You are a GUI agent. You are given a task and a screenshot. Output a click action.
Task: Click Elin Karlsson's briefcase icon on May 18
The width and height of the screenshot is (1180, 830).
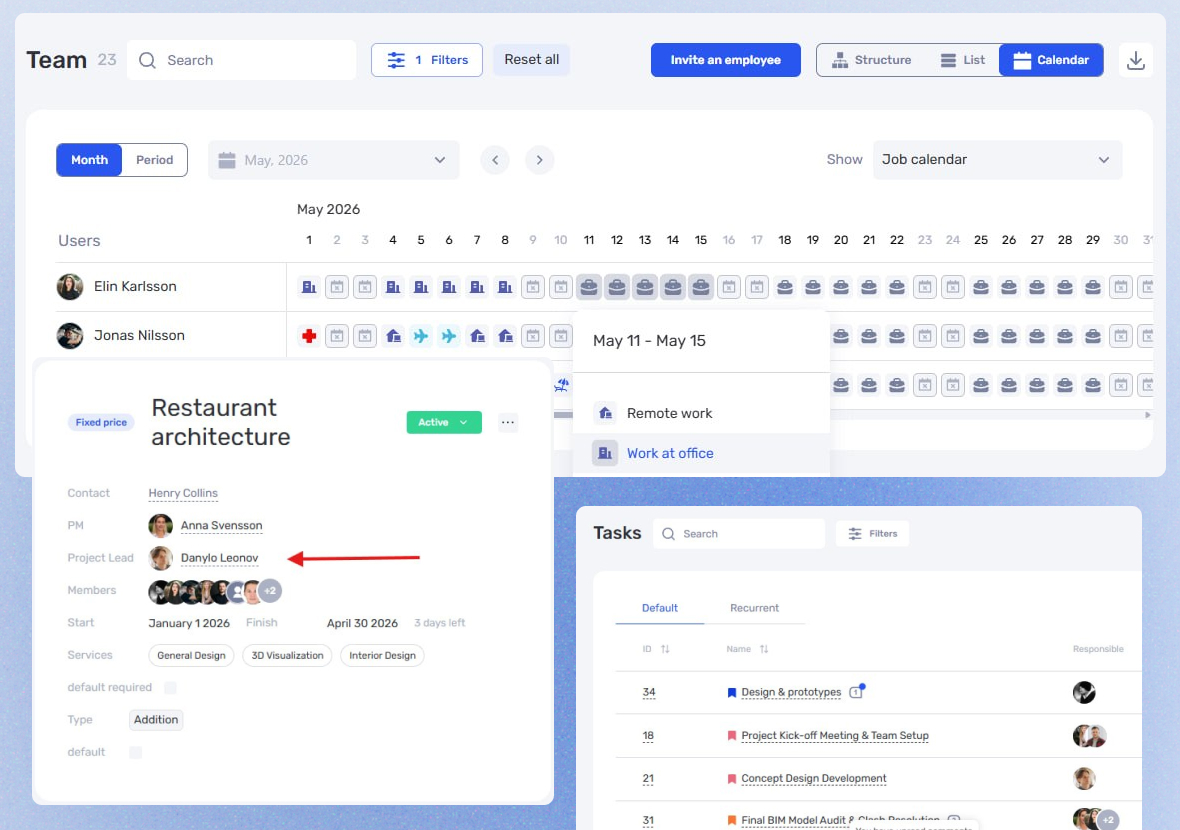coord(785,287)
